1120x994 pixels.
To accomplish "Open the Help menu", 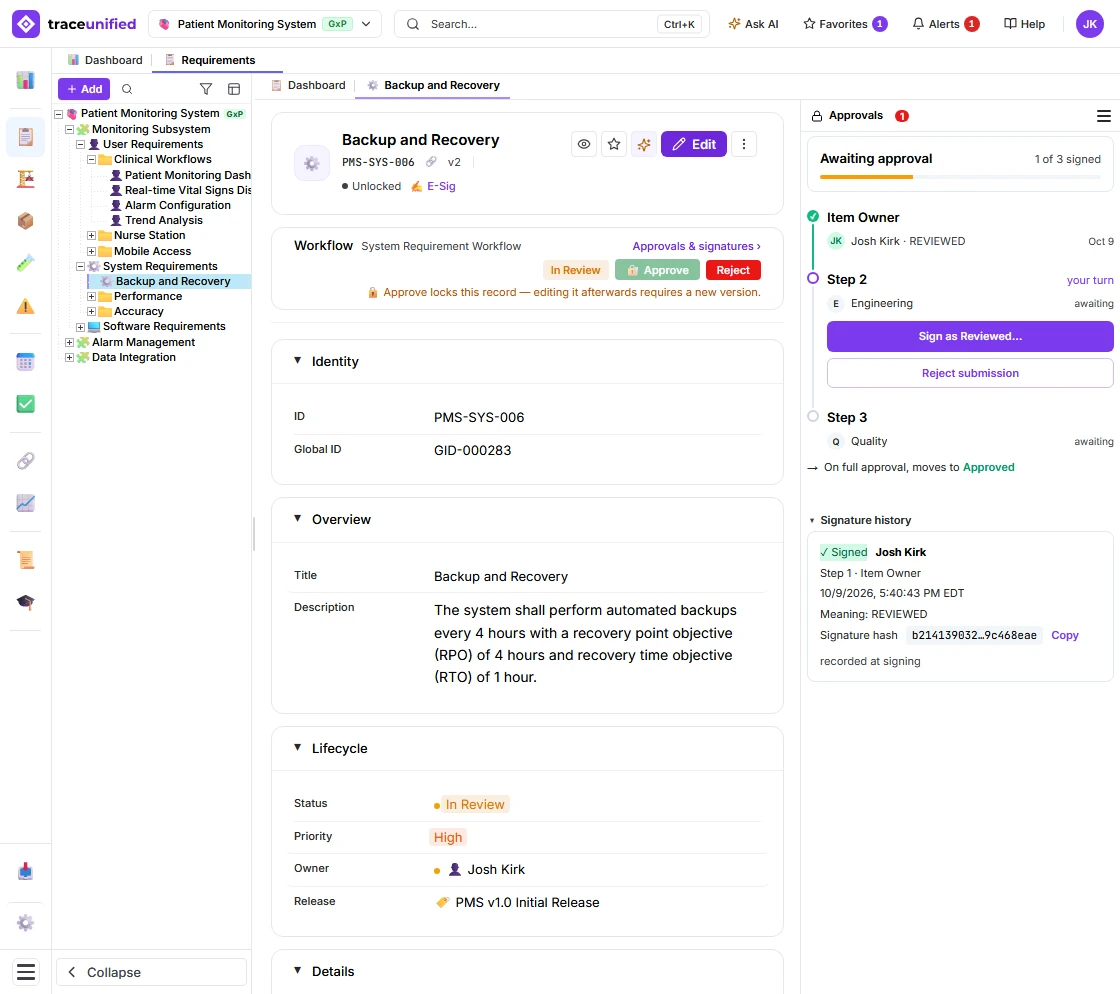I will tap(1024, 24).
